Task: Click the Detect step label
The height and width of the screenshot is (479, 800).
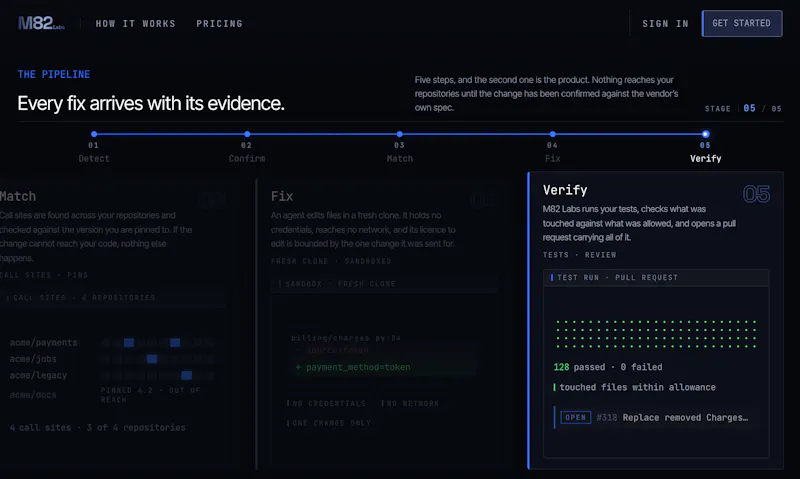Action: (94, 159)
